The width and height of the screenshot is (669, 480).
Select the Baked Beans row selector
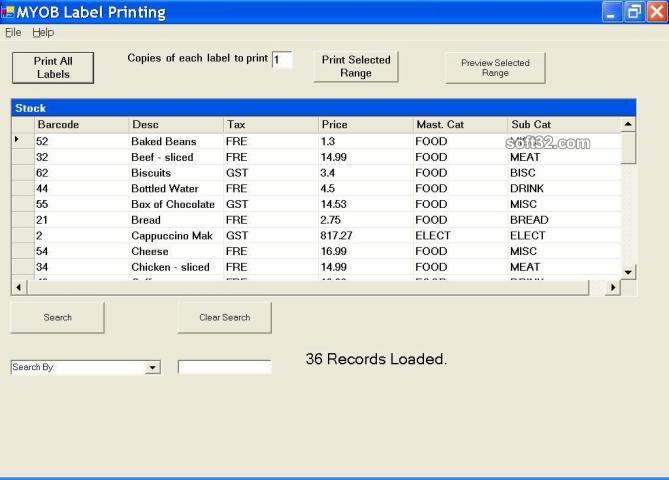[x=23, y=141]
